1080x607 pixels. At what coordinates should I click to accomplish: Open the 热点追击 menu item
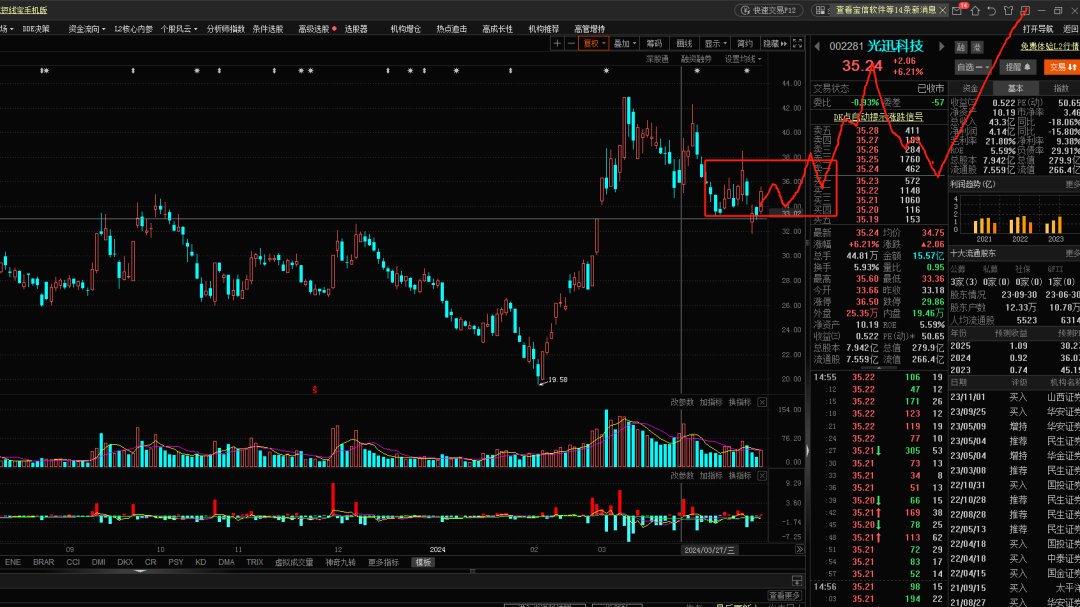(451, 29)
